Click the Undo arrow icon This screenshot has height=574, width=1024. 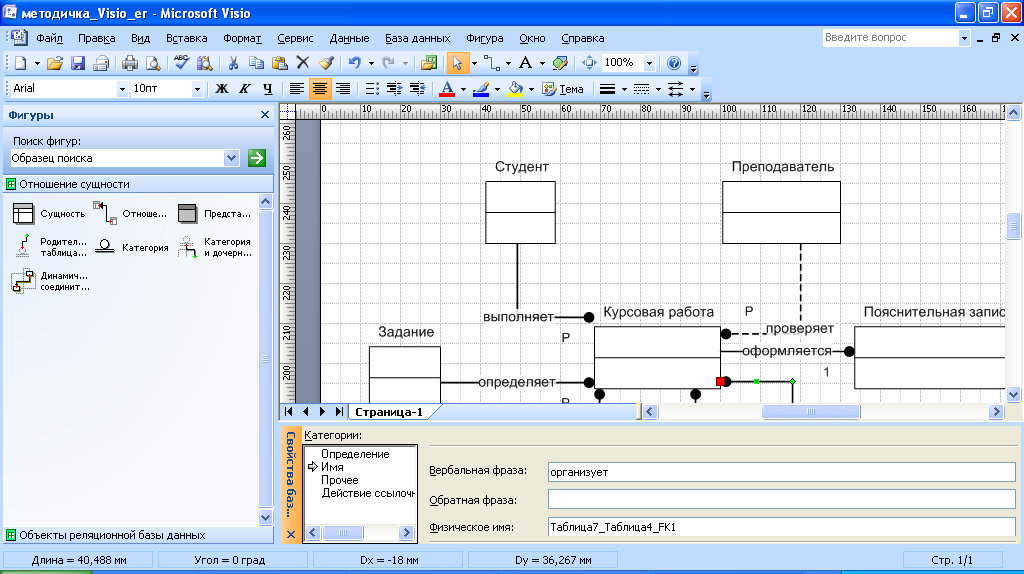[355, 63]
